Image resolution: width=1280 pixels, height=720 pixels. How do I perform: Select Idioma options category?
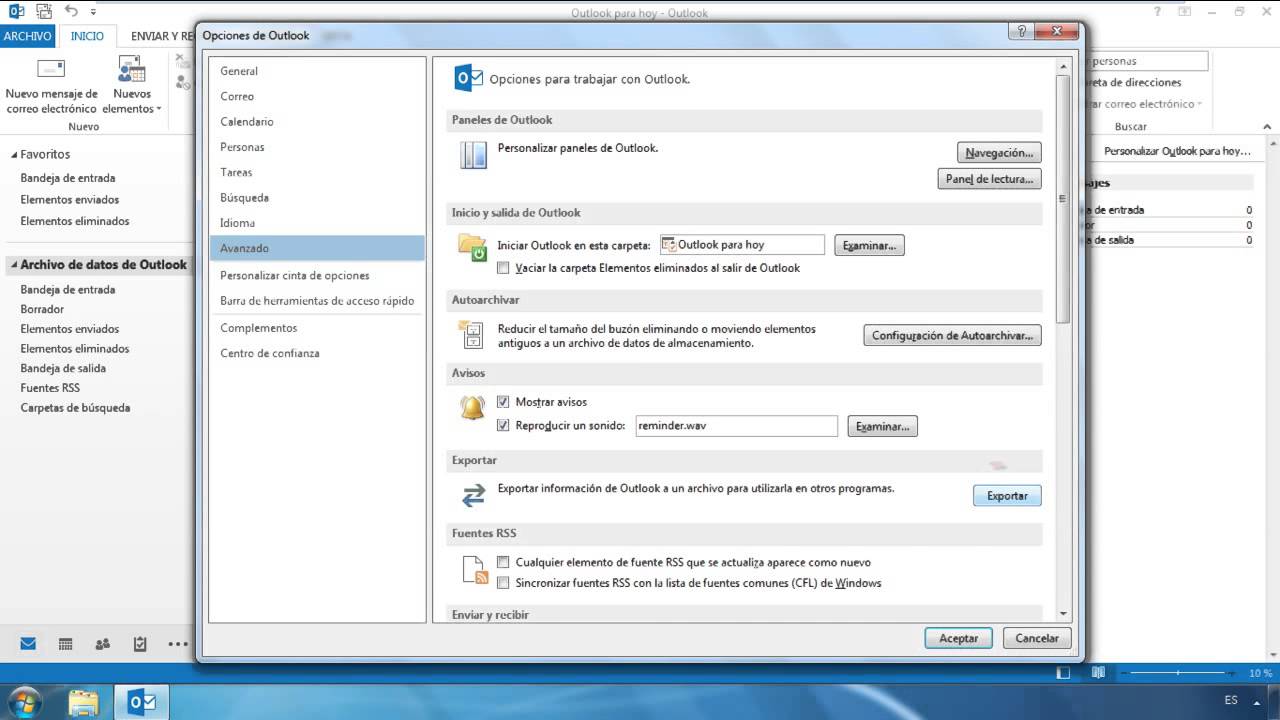[x=317, y=223]
